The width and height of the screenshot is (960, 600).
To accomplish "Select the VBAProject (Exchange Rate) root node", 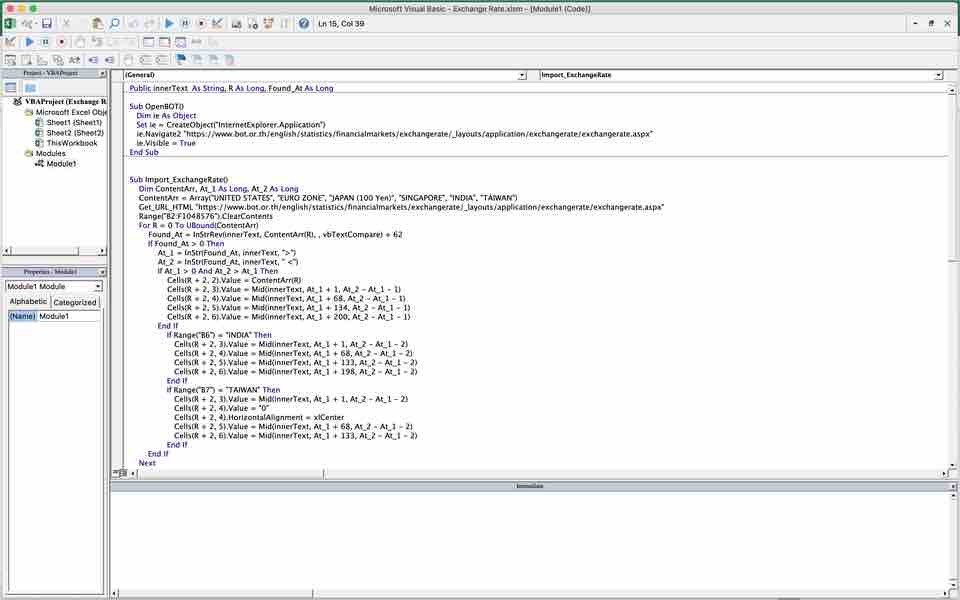I will (66, 102).
